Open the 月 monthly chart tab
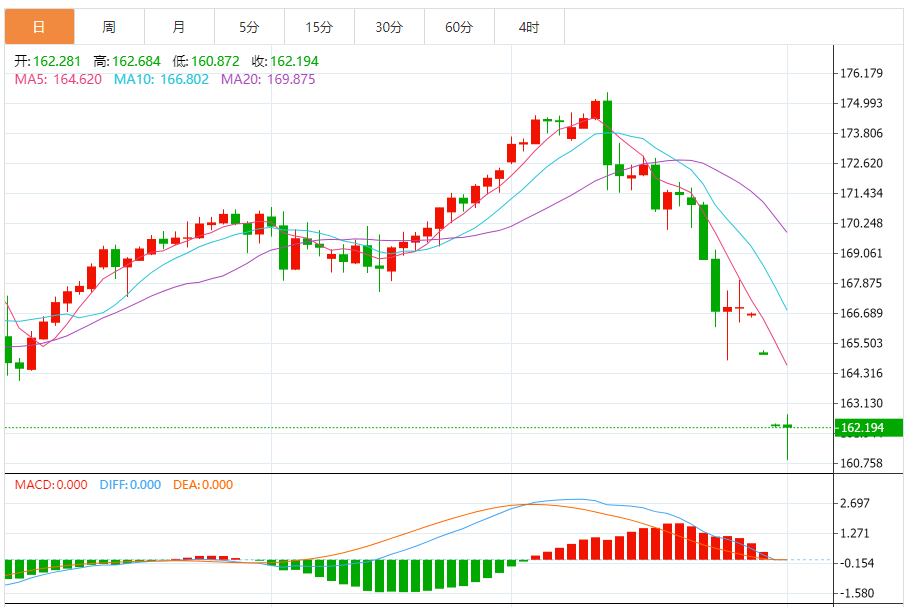This screenshot has height=607, width=908. coord(179,27)
